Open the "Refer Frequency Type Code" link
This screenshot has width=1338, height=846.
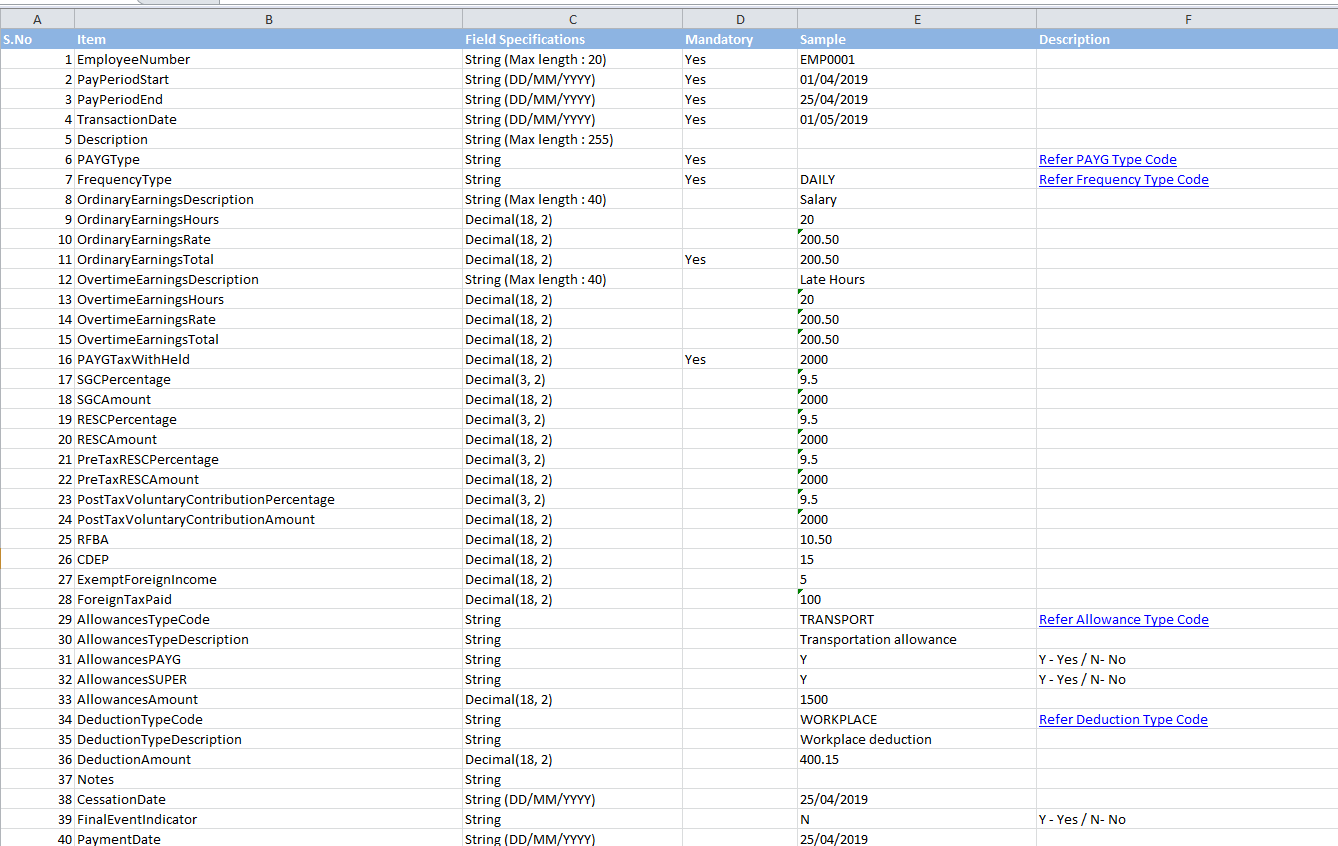pos(1123,179)
